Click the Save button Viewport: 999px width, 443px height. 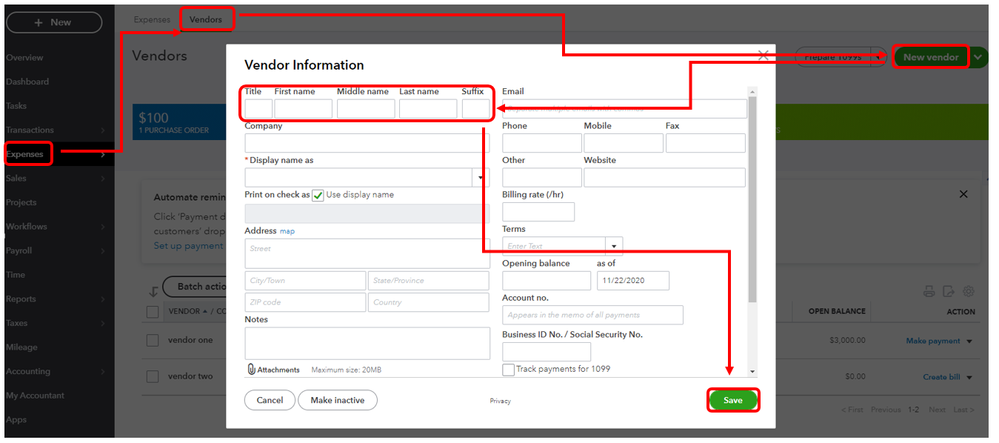pos(733,400)
